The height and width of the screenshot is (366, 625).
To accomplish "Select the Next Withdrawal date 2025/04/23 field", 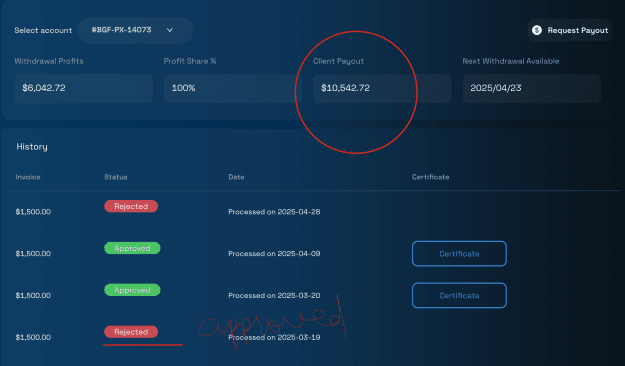I will point(531,88).
